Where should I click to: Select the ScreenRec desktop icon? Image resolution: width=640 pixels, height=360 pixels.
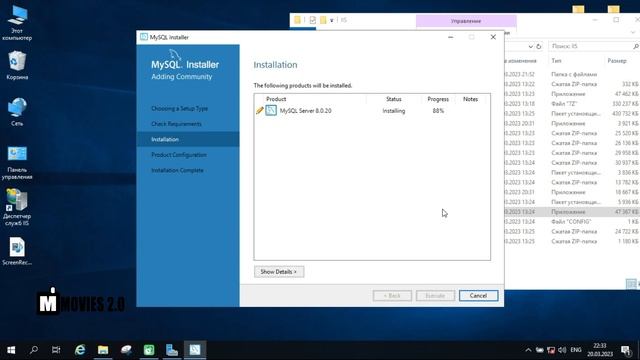point(17,251)
